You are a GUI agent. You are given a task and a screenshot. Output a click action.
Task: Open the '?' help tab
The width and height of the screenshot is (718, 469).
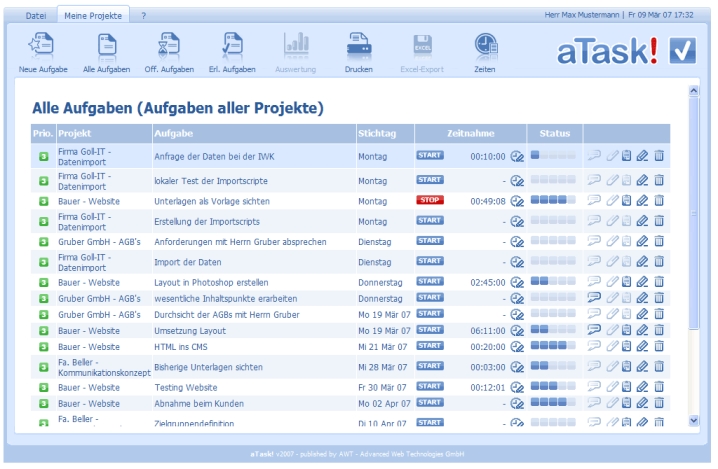(143, 16)
